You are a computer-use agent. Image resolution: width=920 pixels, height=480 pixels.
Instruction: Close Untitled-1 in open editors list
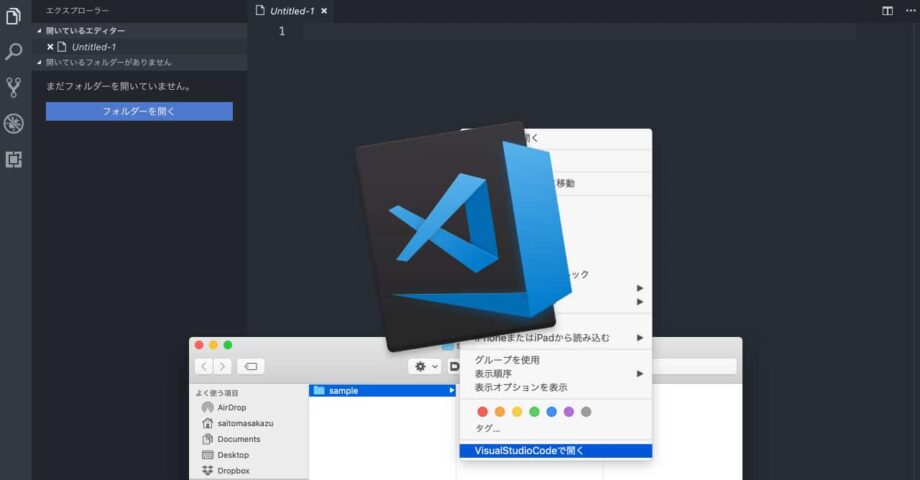point(50,47)
